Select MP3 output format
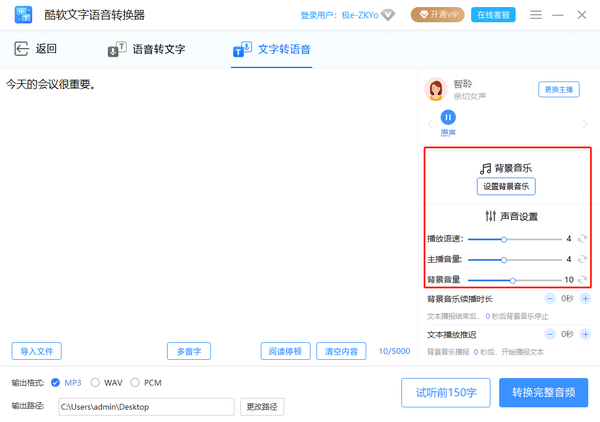Viewport: 600px width, 422px height. (66, 383)
